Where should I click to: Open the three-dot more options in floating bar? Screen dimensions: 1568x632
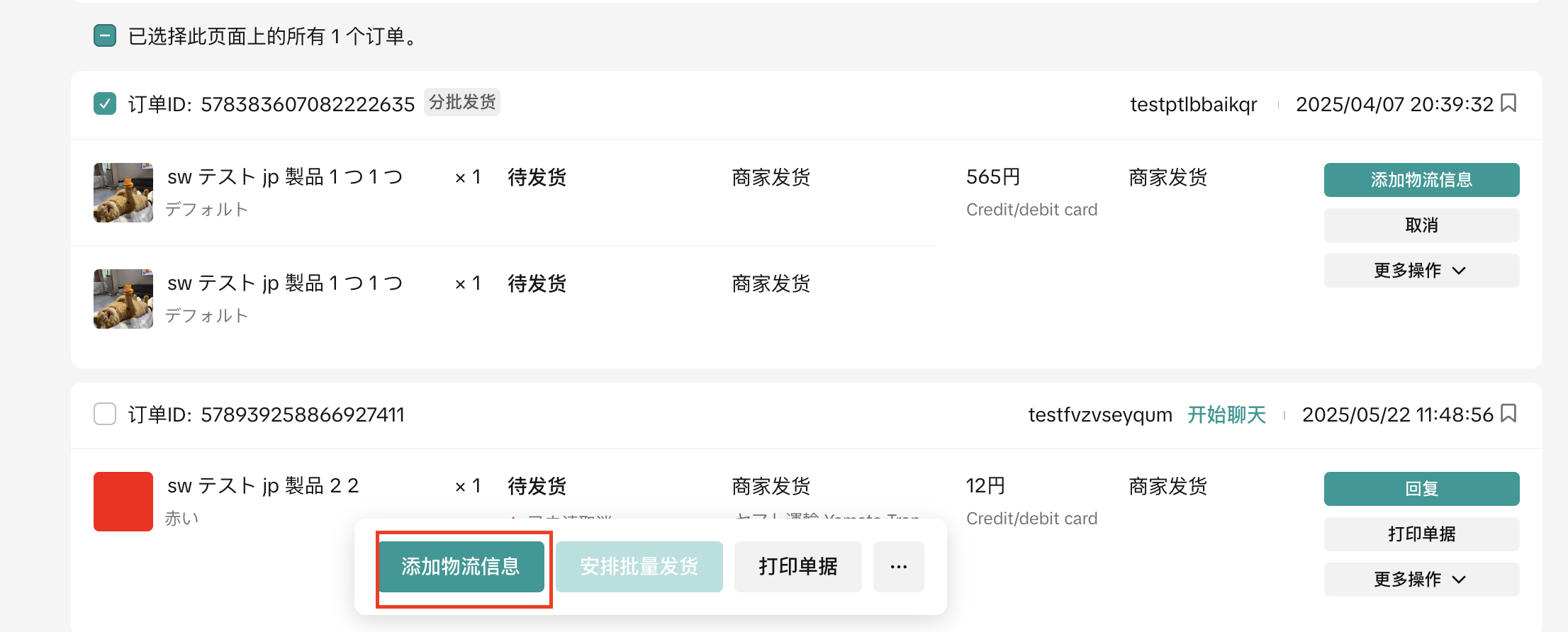coord(898,567)
